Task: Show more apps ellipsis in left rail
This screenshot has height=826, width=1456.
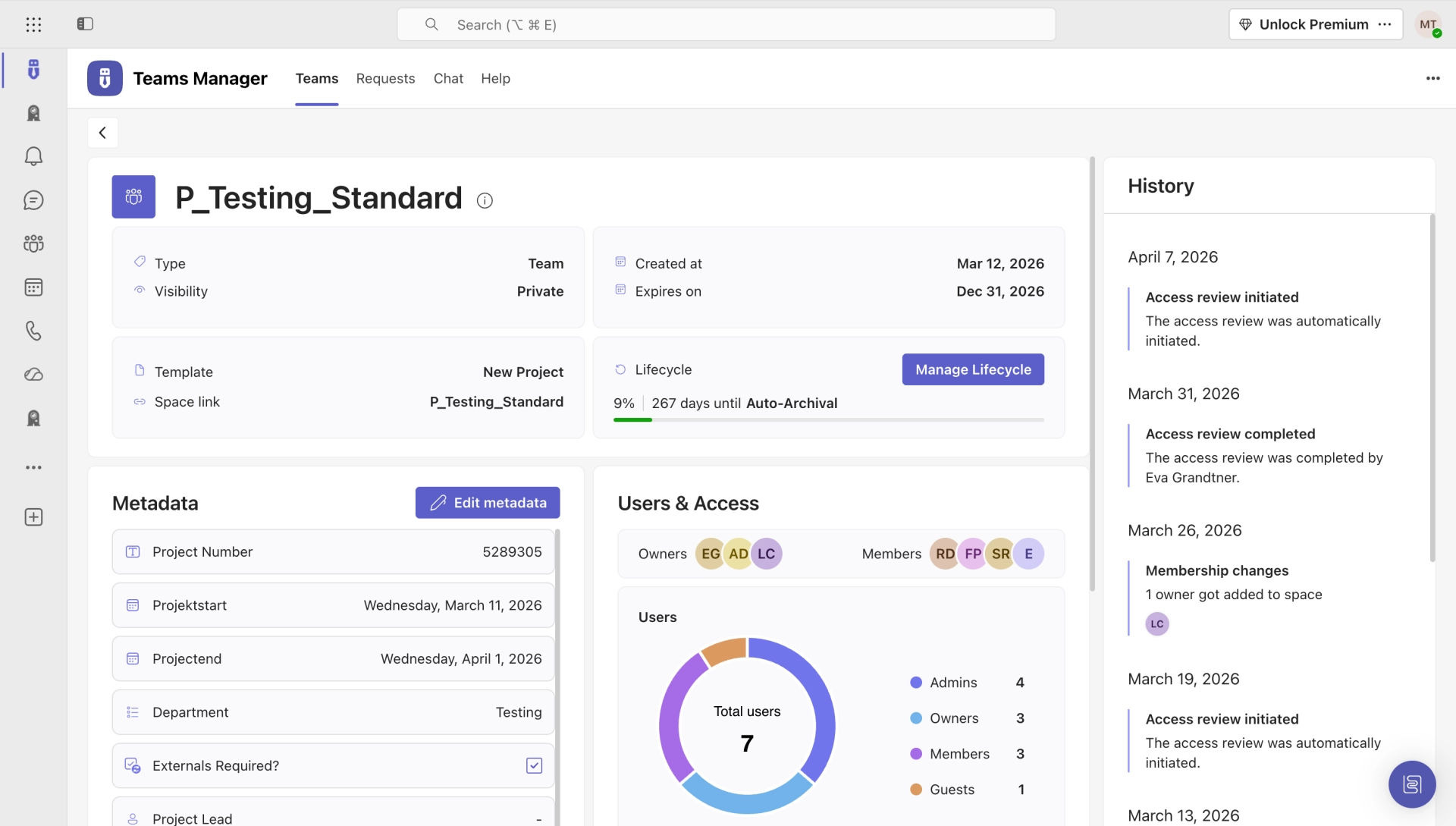Action: 33,467
